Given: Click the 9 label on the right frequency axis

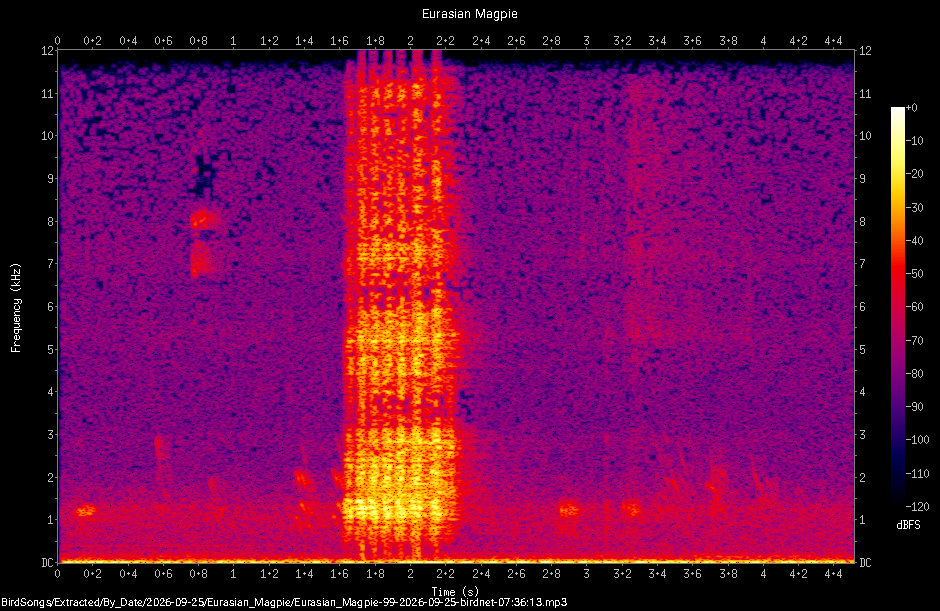Looking at the screenshot, I should (863, 179).
